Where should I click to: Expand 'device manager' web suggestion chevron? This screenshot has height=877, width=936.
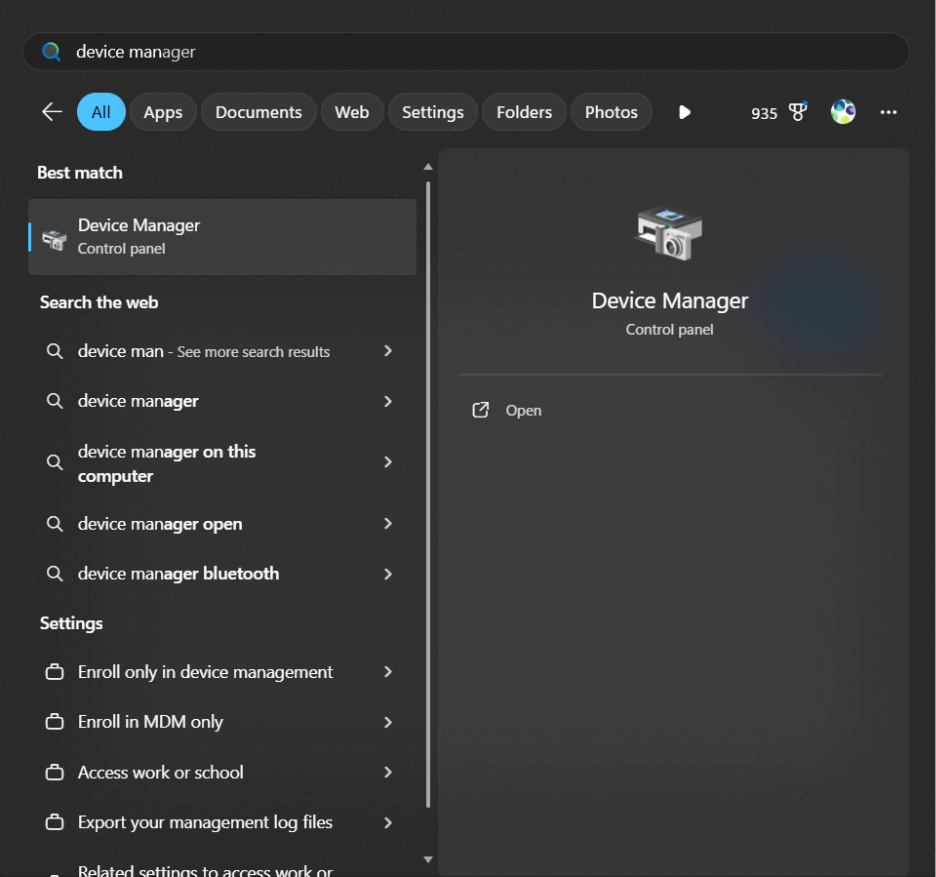click(x=388, y=401)
